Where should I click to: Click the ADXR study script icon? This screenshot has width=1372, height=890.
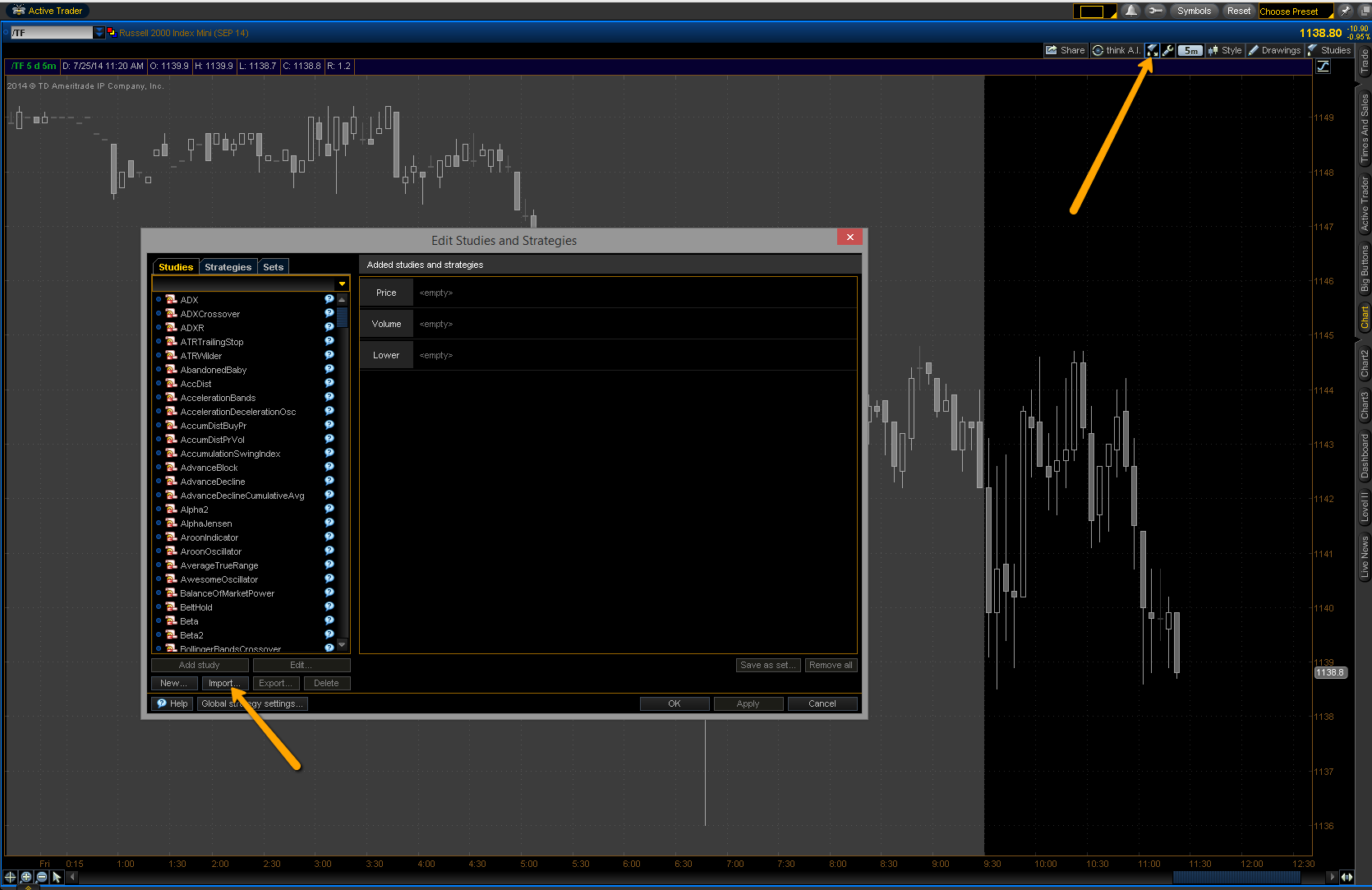(x=172, y=327)
